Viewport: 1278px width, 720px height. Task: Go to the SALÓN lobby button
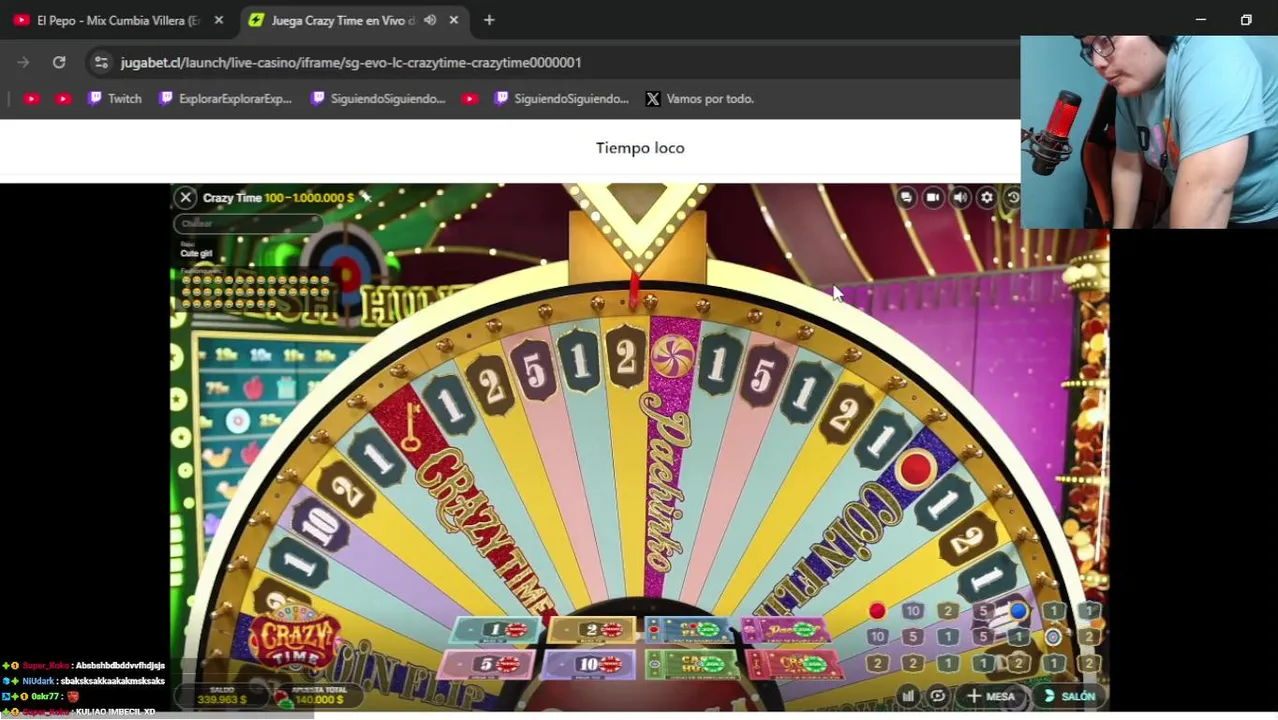(1069, 696)
